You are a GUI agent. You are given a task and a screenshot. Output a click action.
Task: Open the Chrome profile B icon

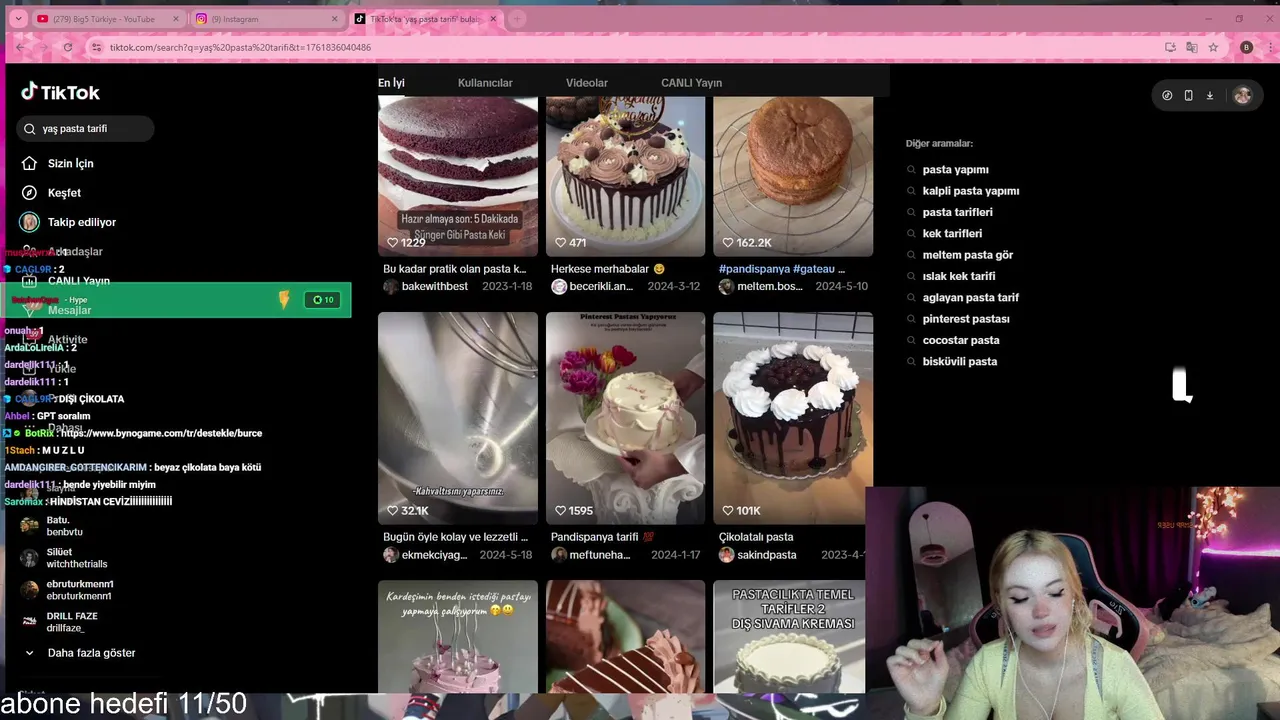click(1246, 47)
